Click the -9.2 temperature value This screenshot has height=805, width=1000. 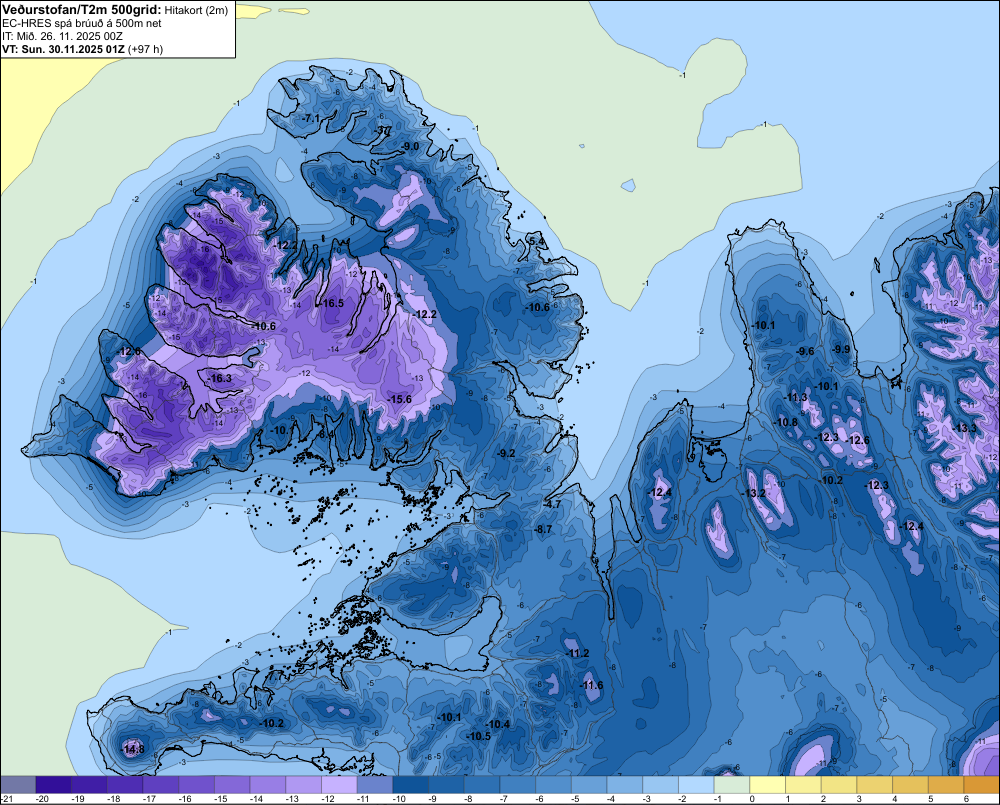point(506,453)
